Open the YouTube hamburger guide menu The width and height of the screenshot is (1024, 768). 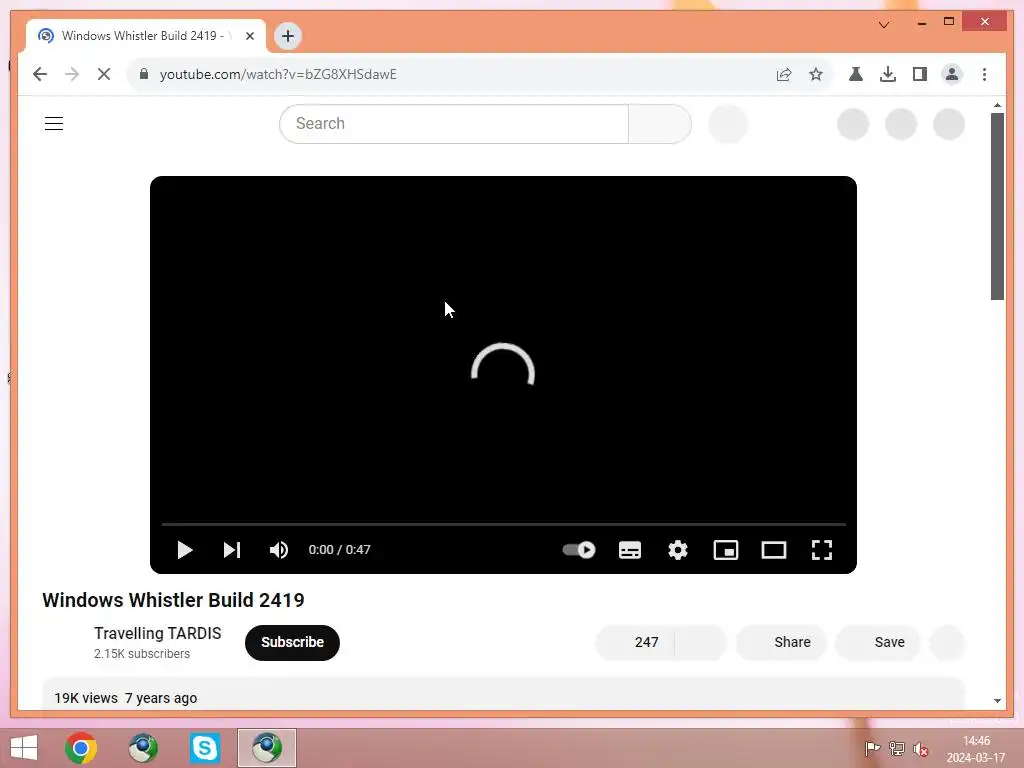tap(54, 123)
